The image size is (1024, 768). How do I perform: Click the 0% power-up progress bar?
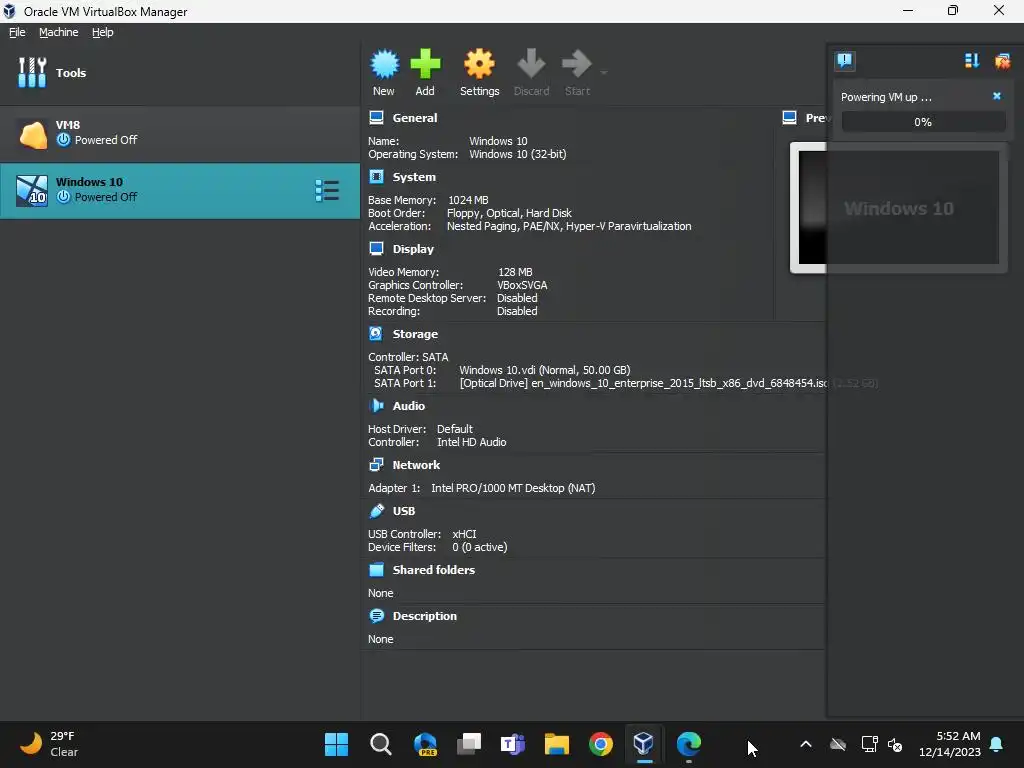[x=923, y=121]
